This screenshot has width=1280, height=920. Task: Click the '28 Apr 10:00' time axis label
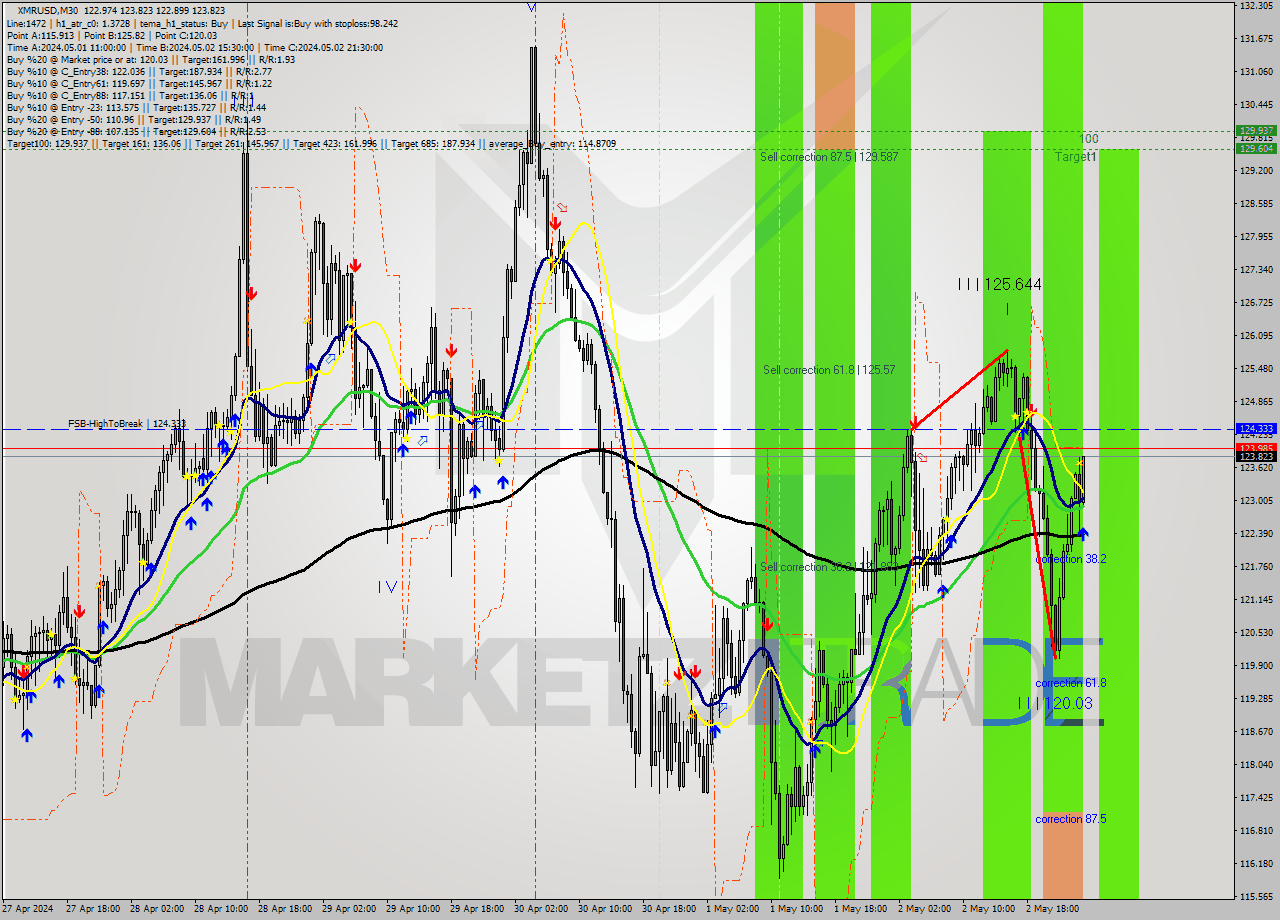222,910
